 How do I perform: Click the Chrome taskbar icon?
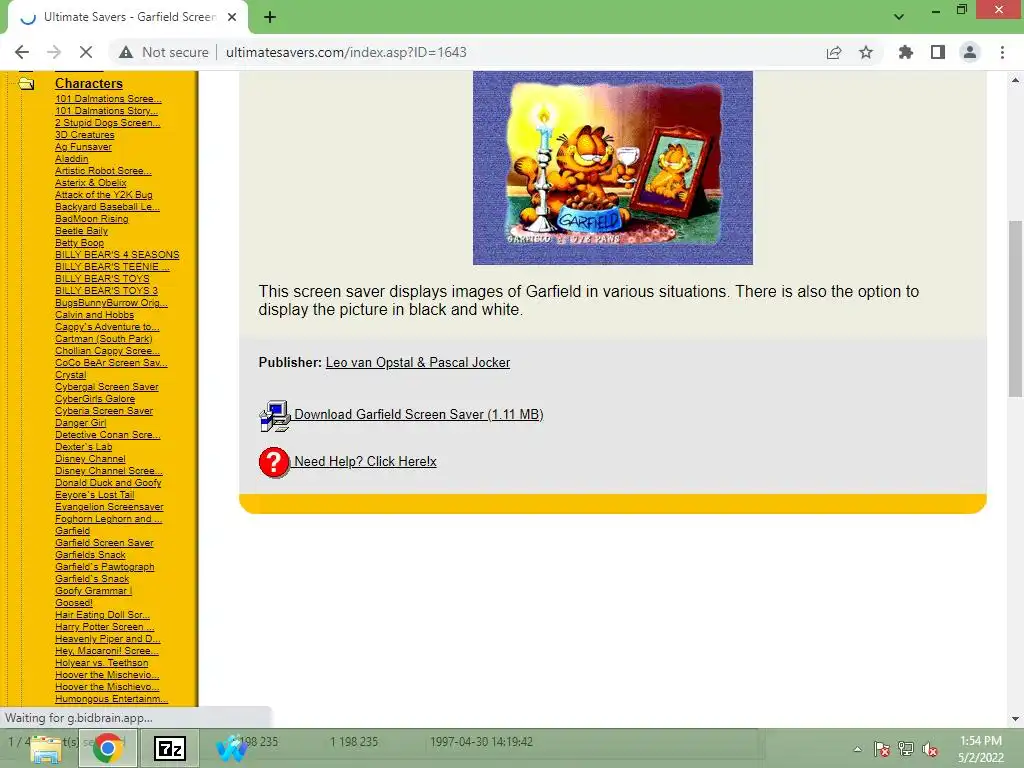tap(108, 748)
